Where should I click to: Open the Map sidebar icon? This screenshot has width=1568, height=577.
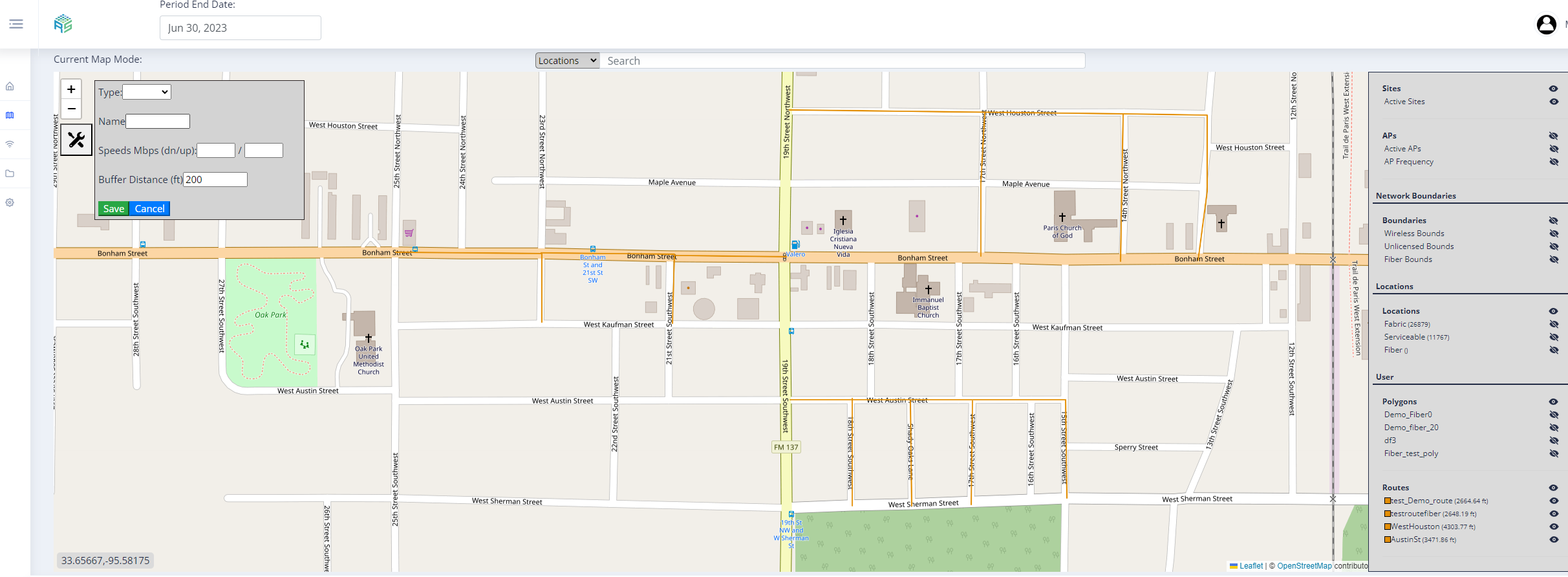tap(10, 115)
